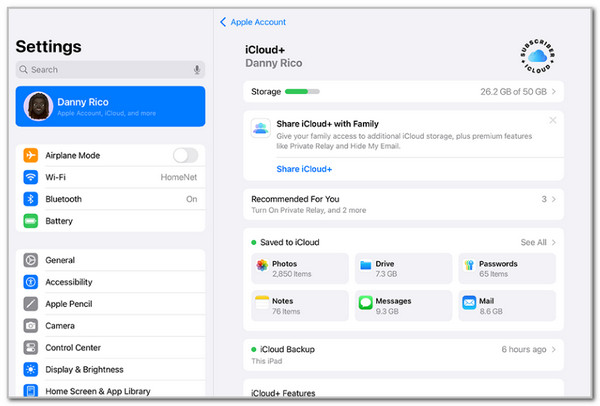600x406 pixels.
Task: Open the iCloud Drive tile
Action: (x=402, y=268)
